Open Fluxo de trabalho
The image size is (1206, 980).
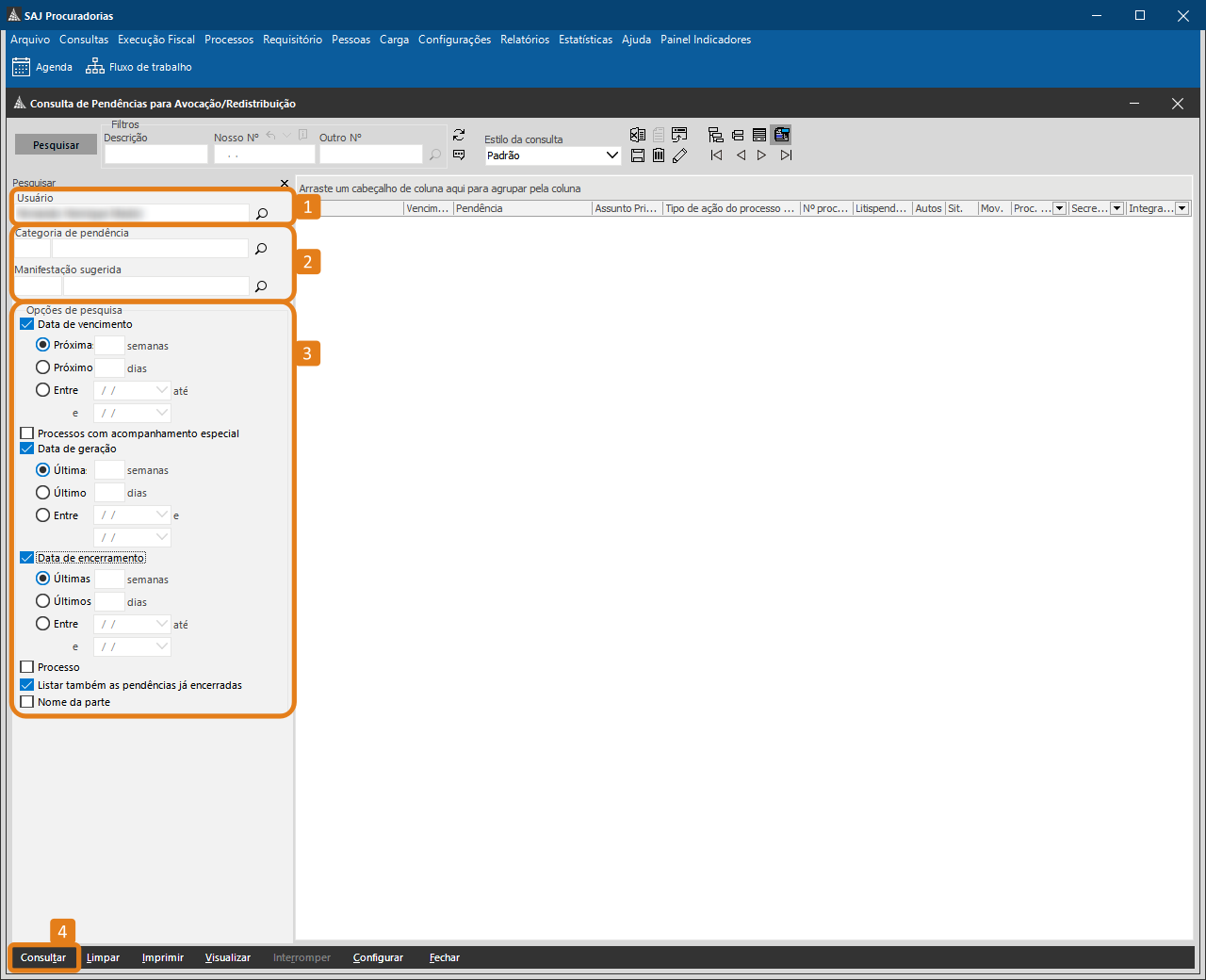click(139, 67)
